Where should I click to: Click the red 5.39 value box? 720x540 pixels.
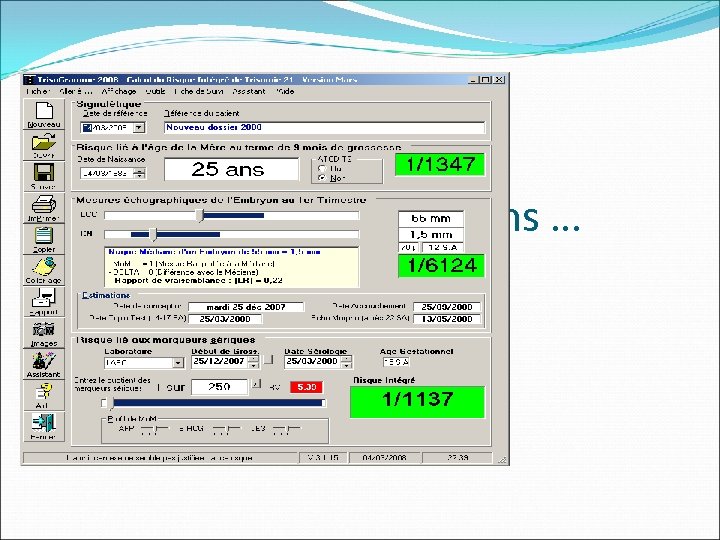pyautogui.click(x=306, y=387)
